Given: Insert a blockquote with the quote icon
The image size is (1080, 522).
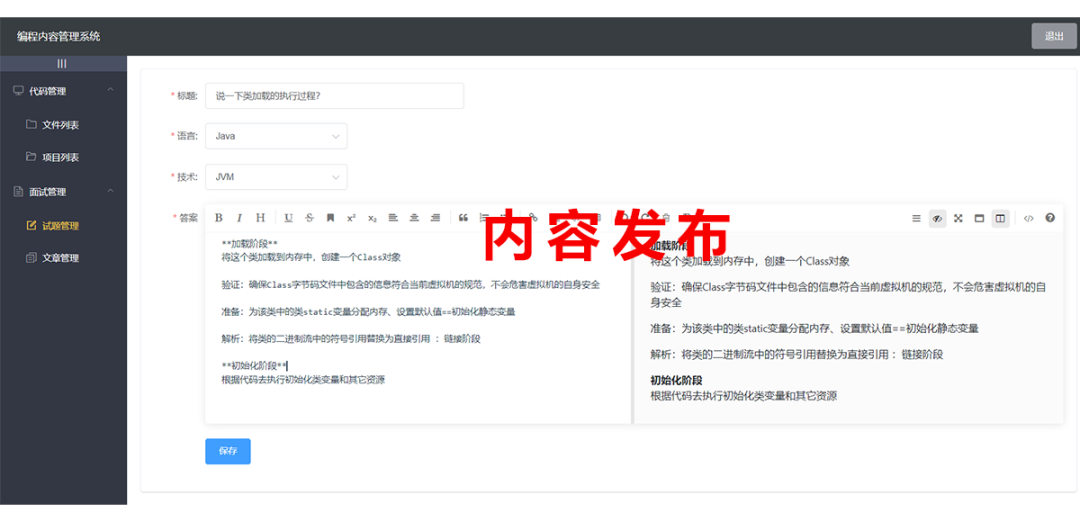Looking at the screenshot, I should click(x=463, y=218).
